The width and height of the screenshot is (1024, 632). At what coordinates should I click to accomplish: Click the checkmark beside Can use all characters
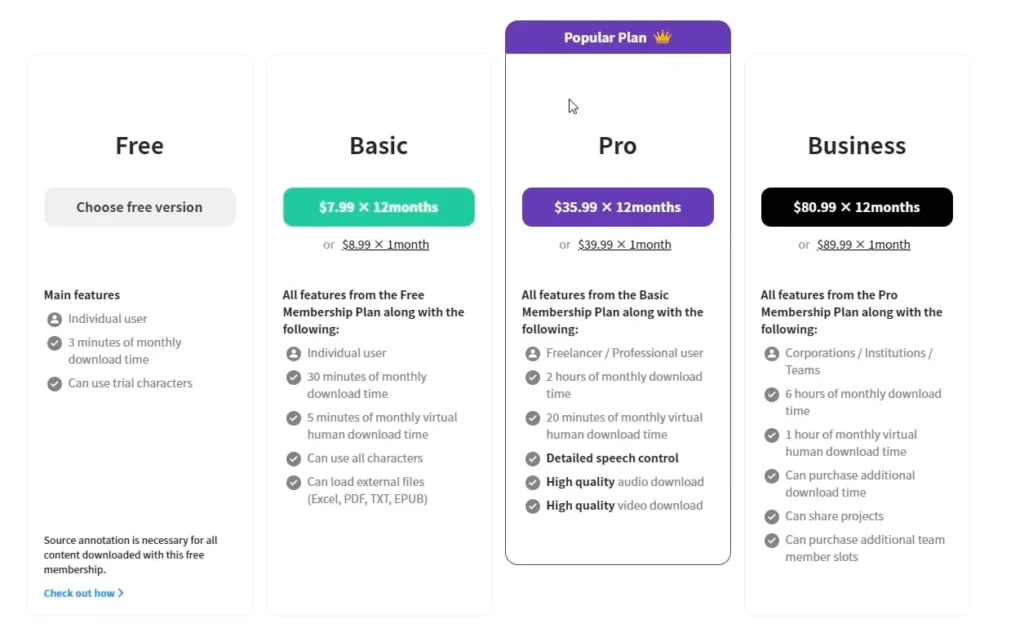pos(294,459)
